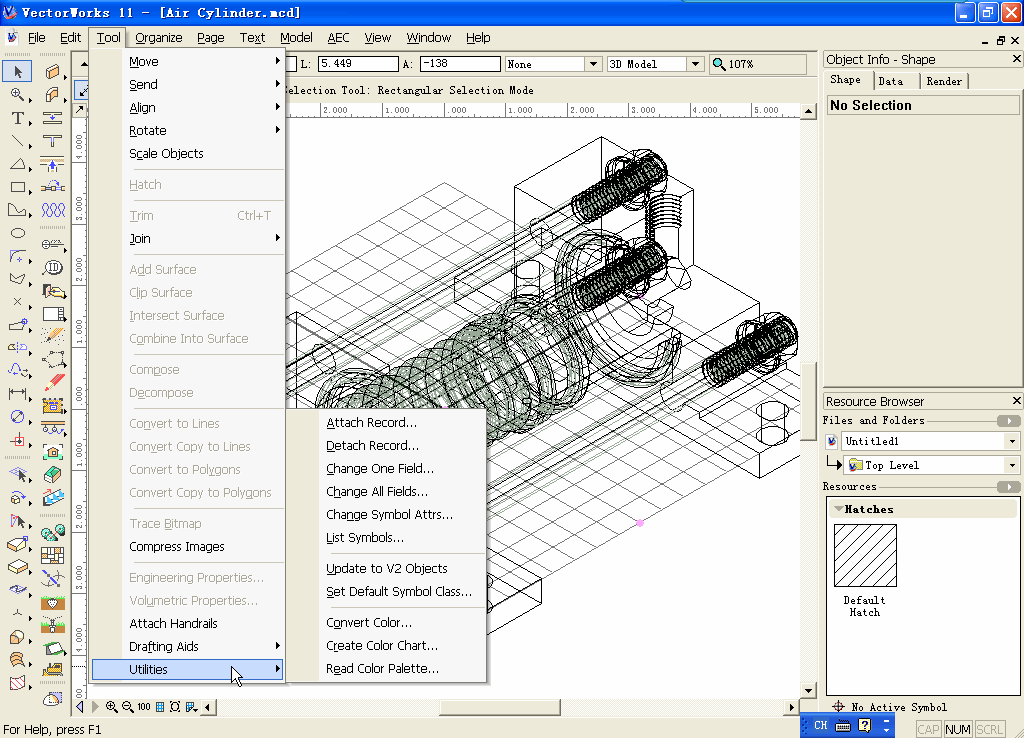
Task: Click Update to V2 Objects
Action: click(x=387, y=569)
